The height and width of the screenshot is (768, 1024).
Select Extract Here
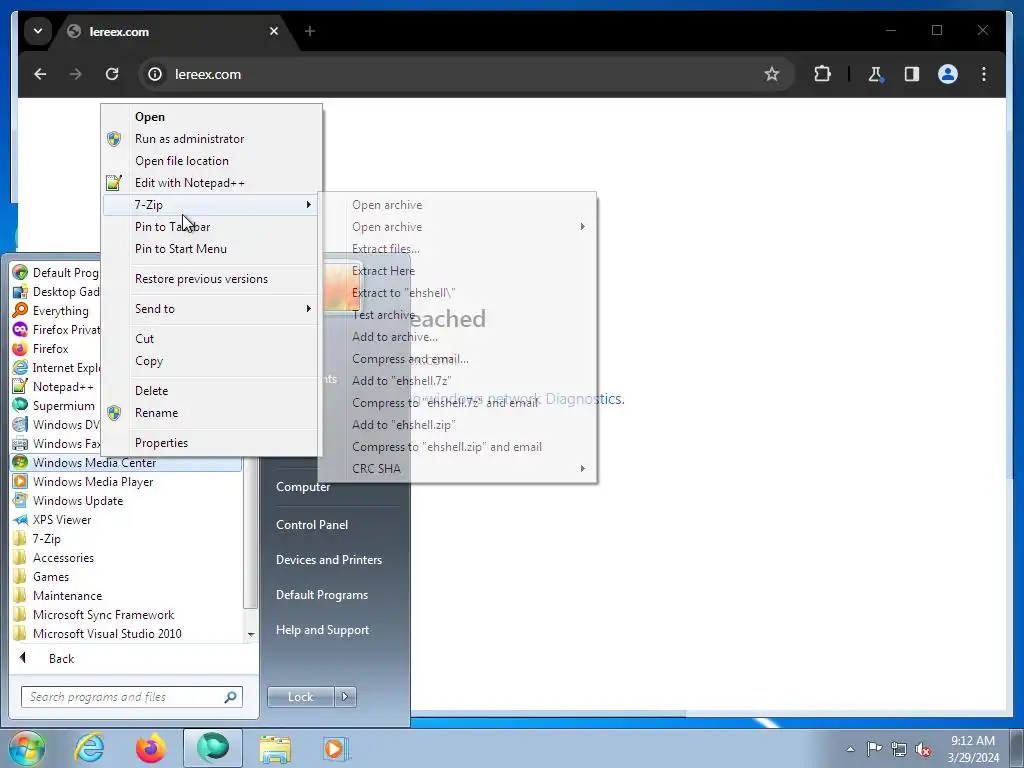point(457,271)
